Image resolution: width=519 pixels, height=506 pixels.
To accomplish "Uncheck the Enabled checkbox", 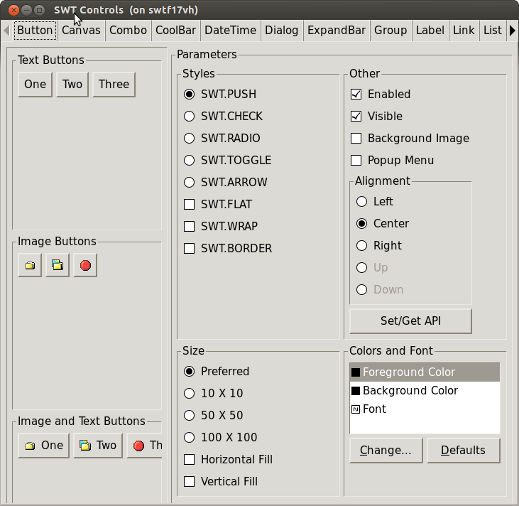I will tap(356, 94).
